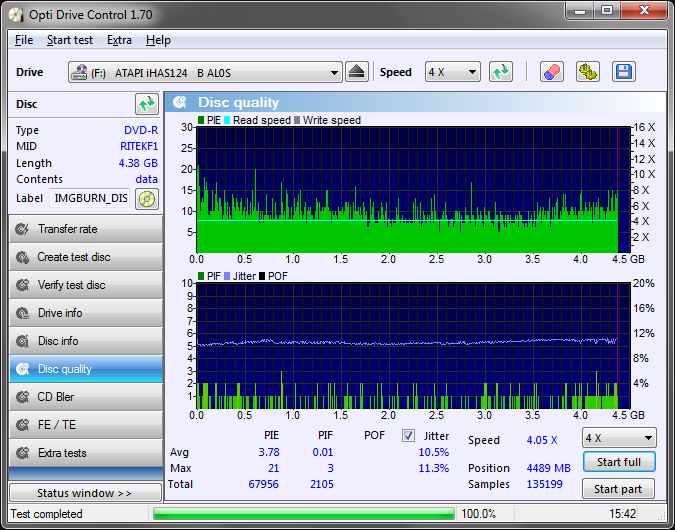Switch to the Transfer rate panel
The width and height of the screenshot is (675, 530).
[86, 229]
